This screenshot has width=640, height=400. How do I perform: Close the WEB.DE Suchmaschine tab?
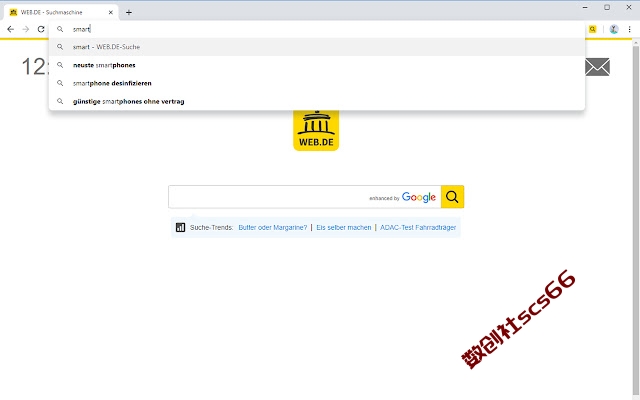(110, 12)
